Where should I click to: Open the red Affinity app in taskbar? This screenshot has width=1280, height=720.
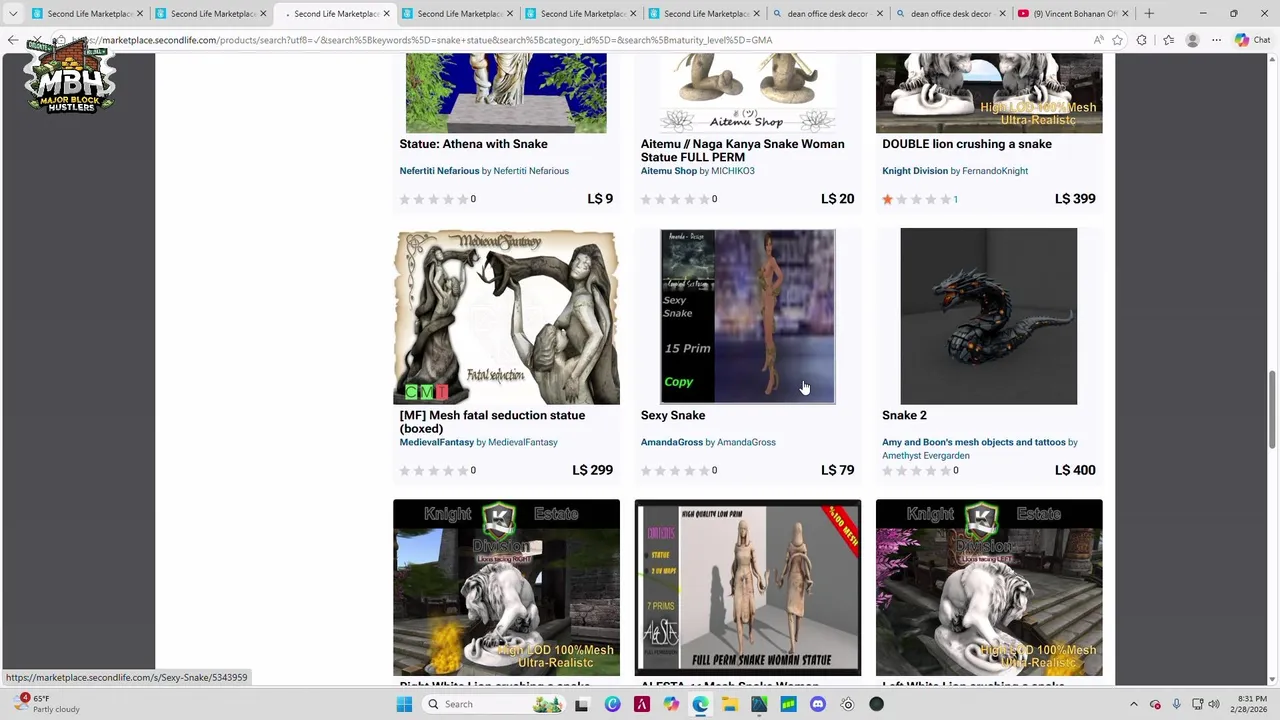(642, 704)
